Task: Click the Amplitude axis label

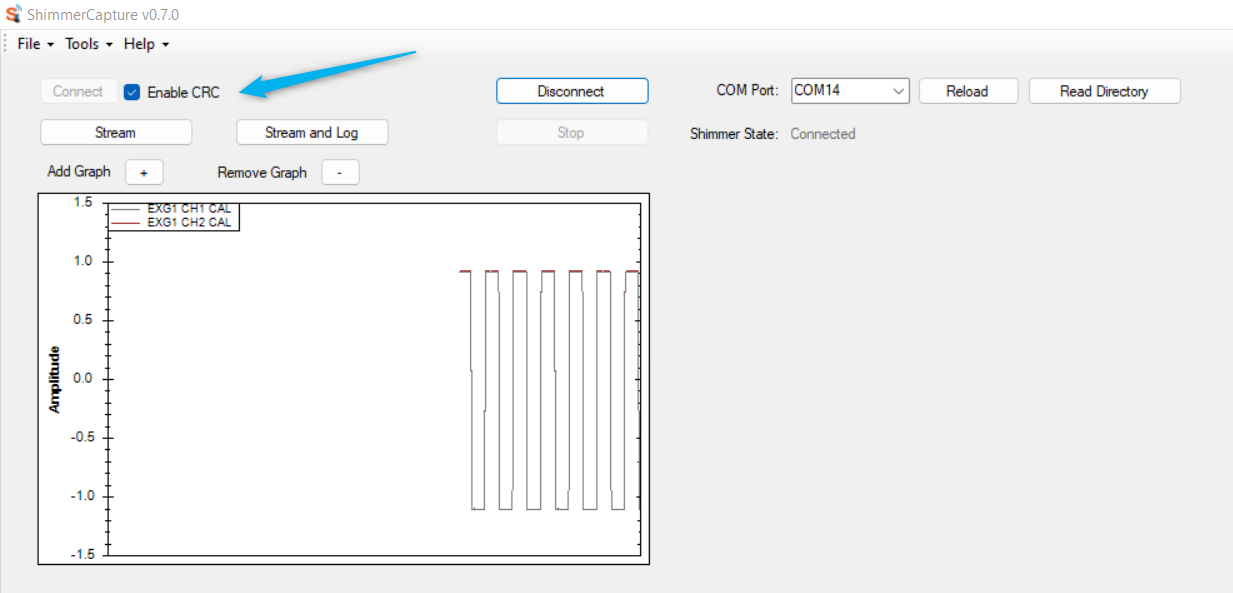Action: point(54,379)
